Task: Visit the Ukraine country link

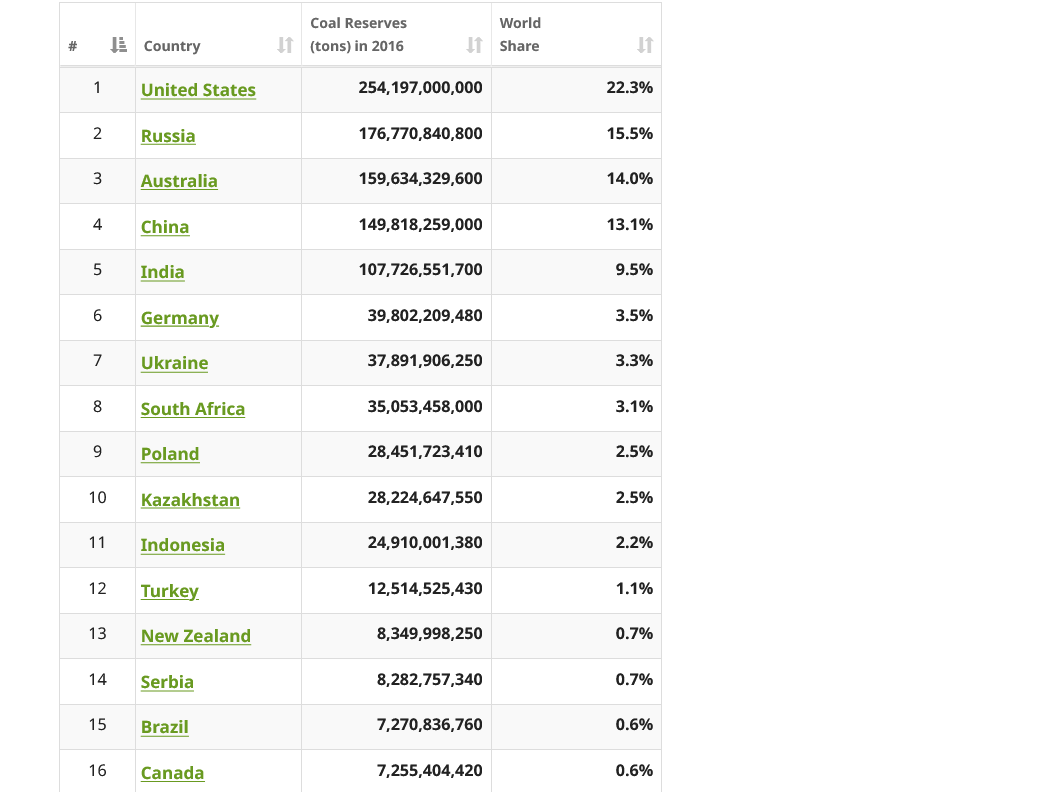Action: pyautogui.click(x=174, y=363)
